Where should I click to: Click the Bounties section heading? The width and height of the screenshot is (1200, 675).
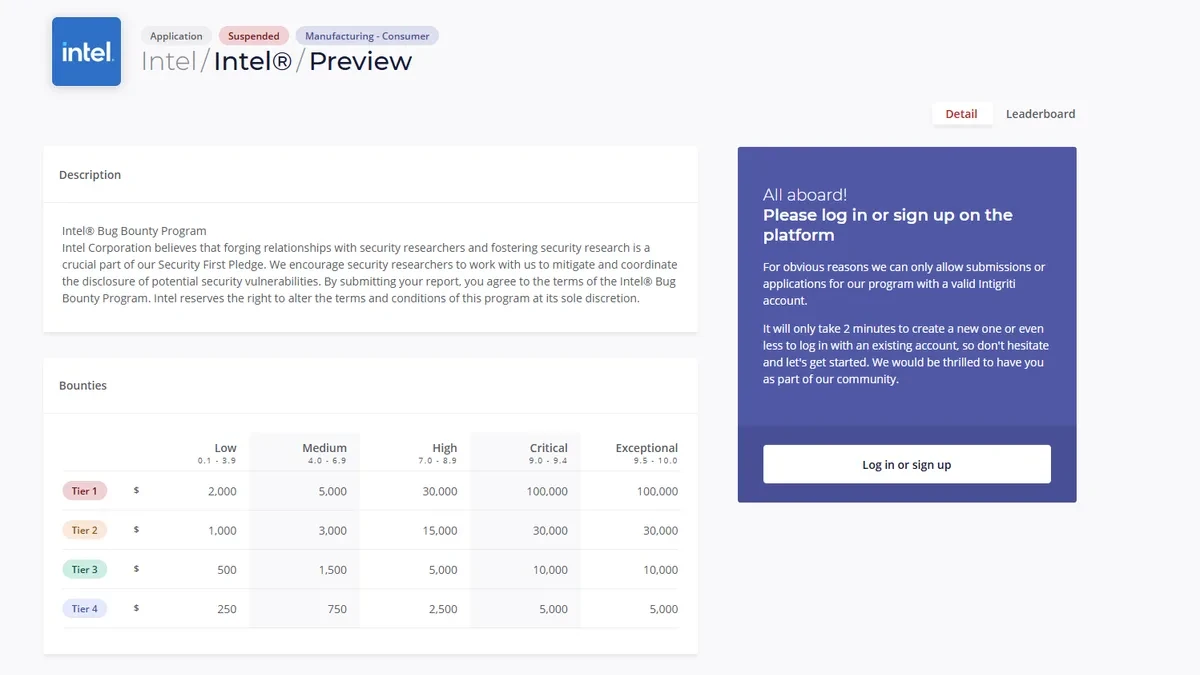pyautogui.click(x=83, y=386)
